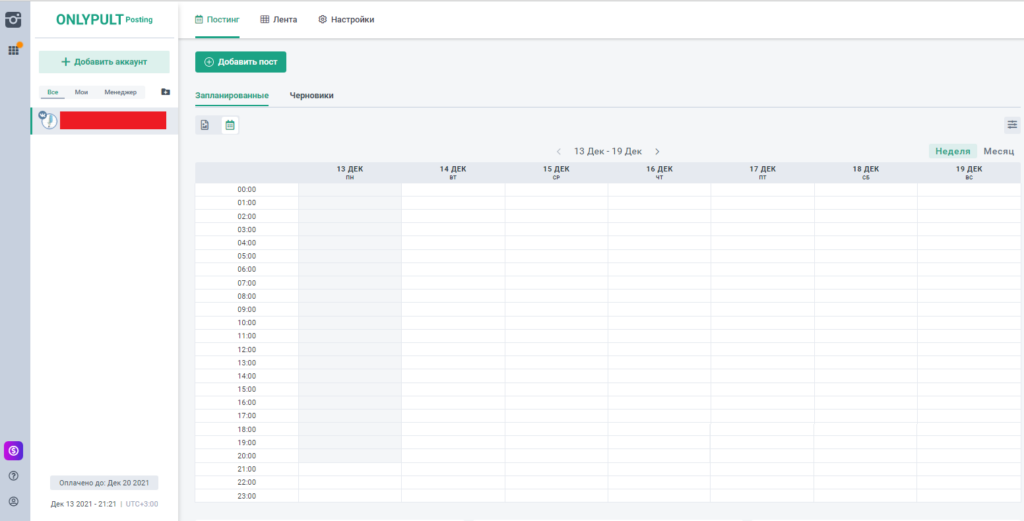
Task: Open the help question mark icon
Action: [14, 476]
